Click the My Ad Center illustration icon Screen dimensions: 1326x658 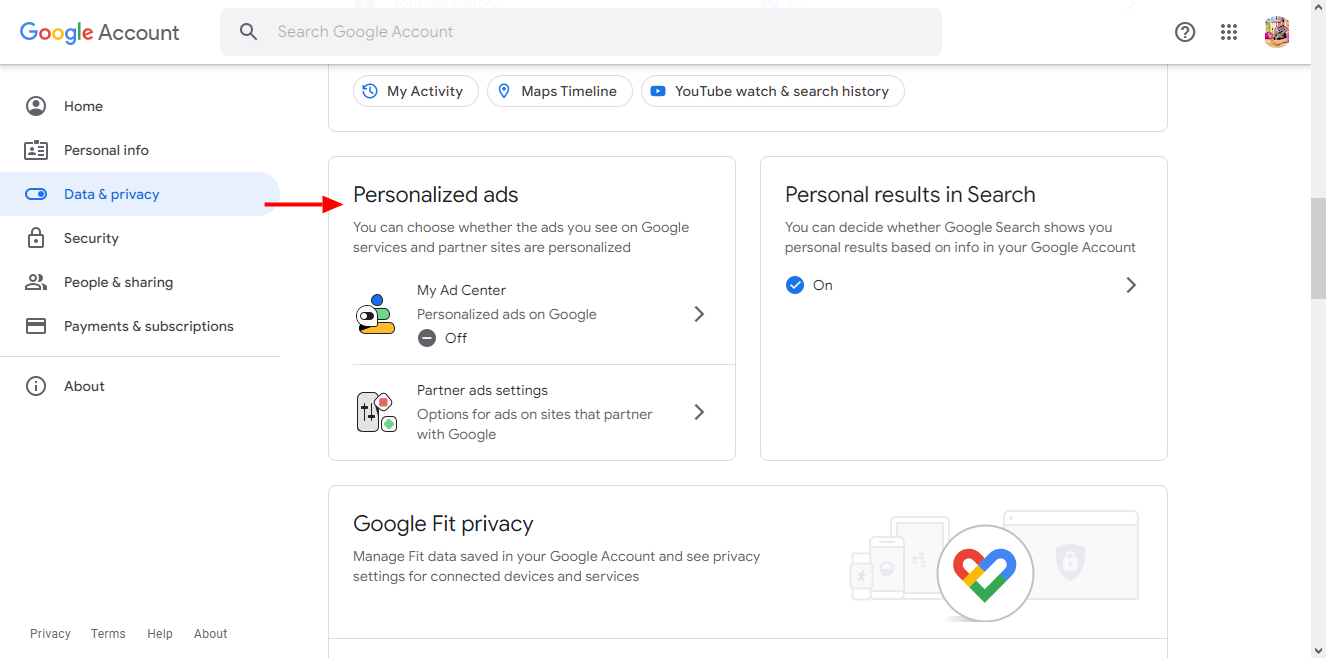(375, 314)
